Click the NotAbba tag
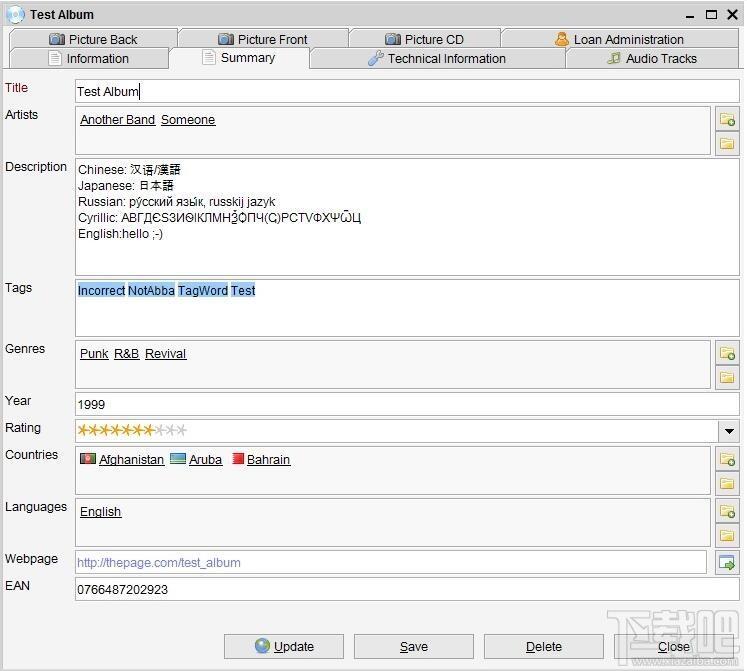This screenshot has width=747, height=671. point(151,290)
